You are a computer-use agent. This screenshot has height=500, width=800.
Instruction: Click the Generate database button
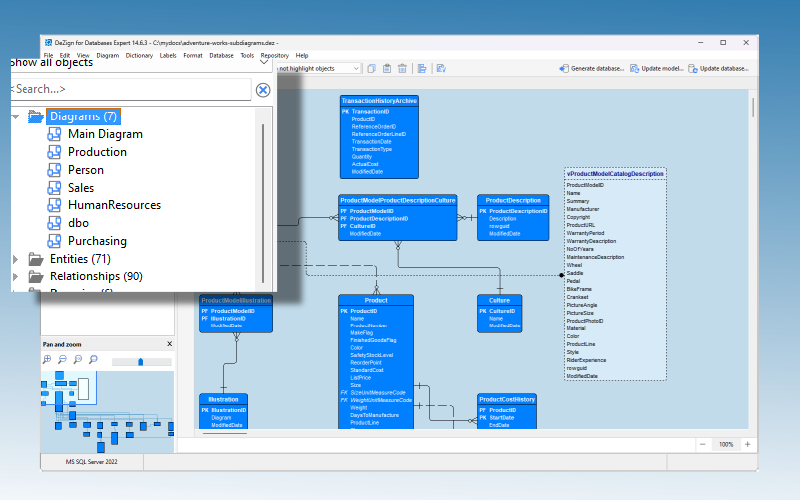592,68
